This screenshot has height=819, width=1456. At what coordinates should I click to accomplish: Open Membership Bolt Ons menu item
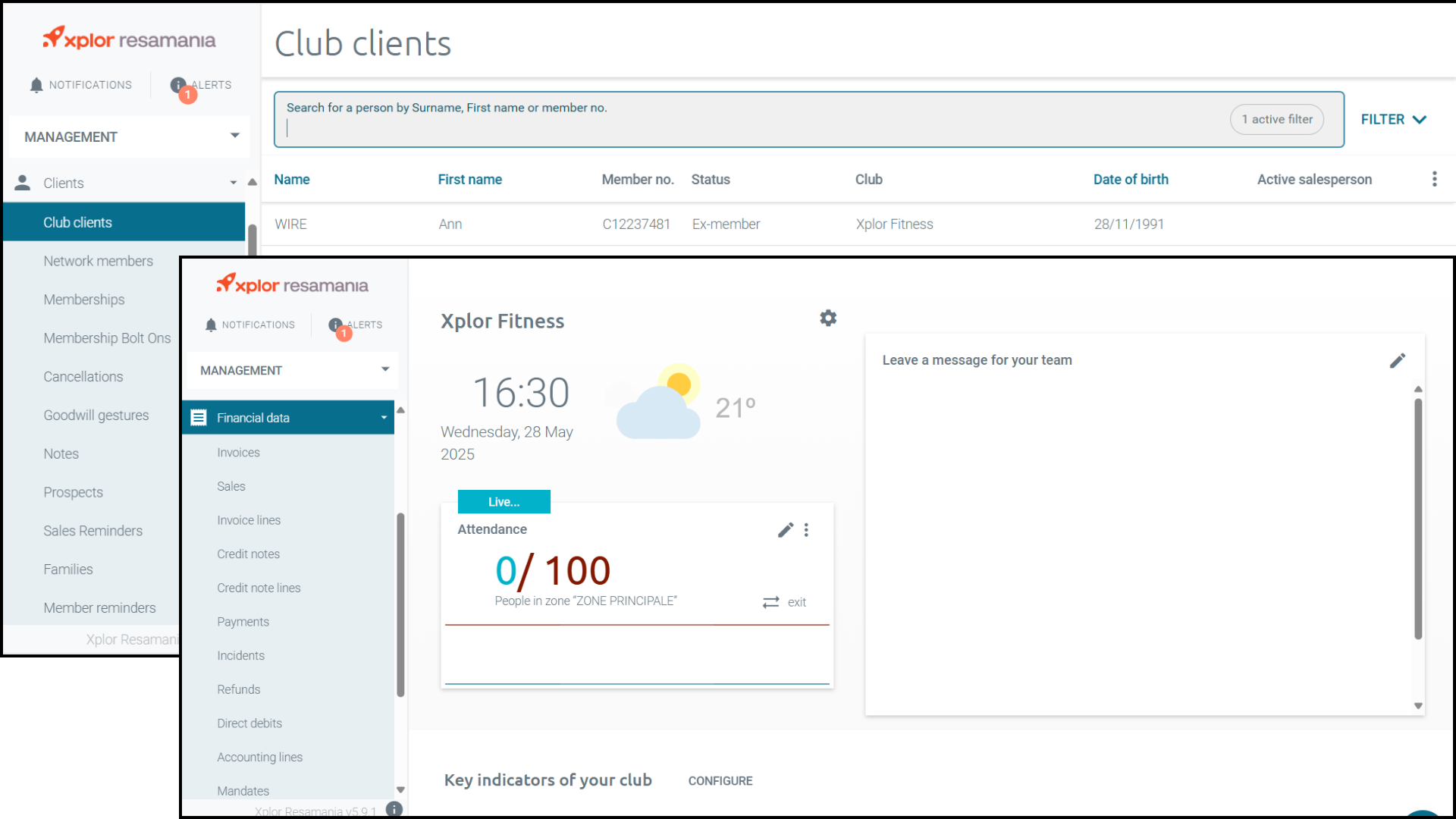[107, 338]
